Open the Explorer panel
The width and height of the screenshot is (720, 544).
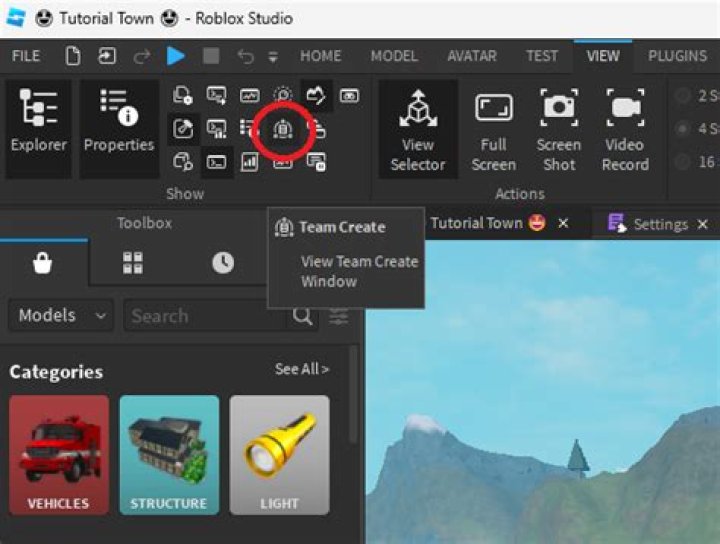40,127
